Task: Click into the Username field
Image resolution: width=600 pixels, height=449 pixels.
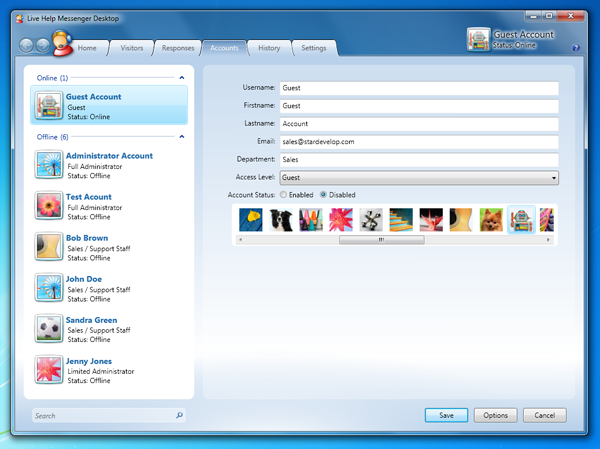Action: click(419, 88)
